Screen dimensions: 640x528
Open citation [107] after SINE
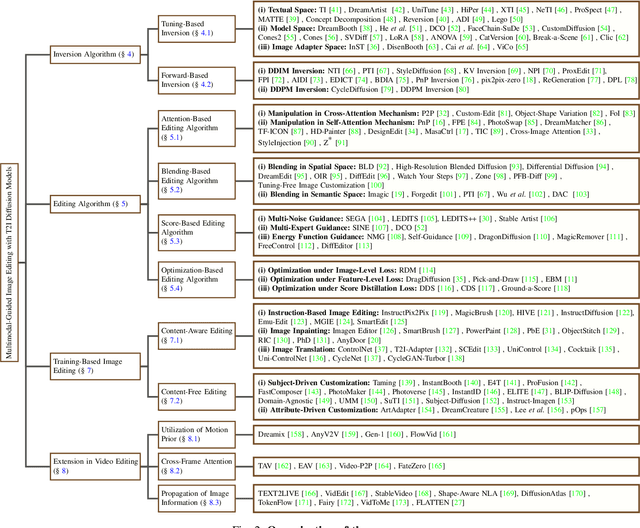point(380,228)
